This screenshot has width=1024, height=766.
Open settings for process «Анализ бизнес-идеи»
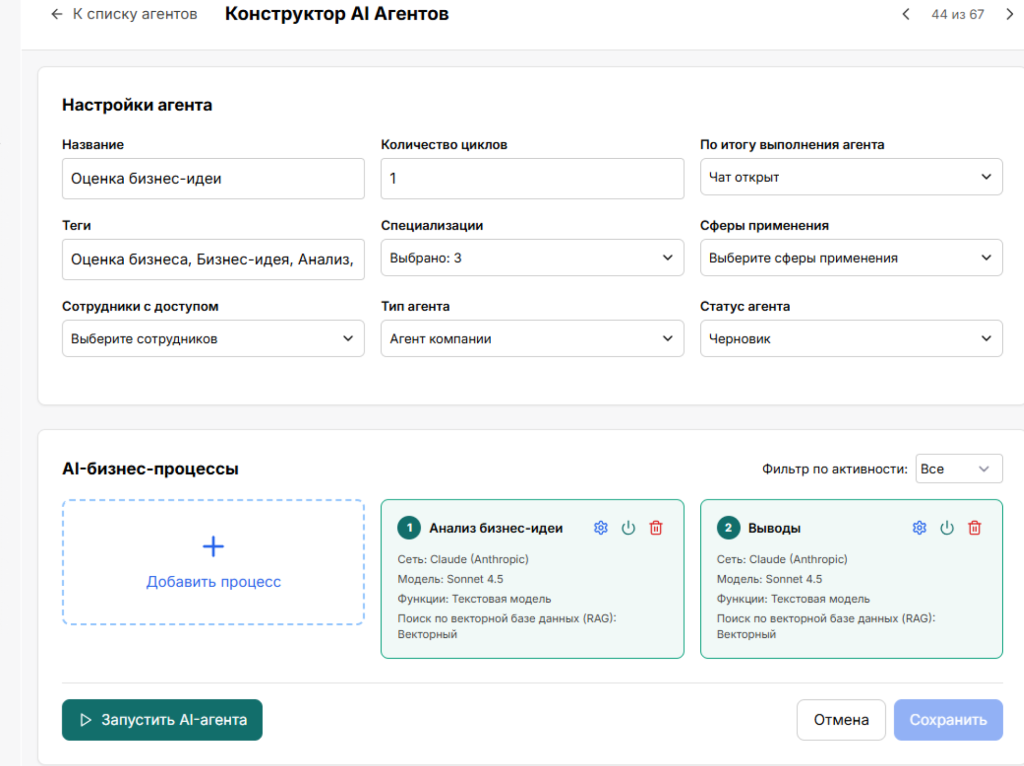click(600, 527)
